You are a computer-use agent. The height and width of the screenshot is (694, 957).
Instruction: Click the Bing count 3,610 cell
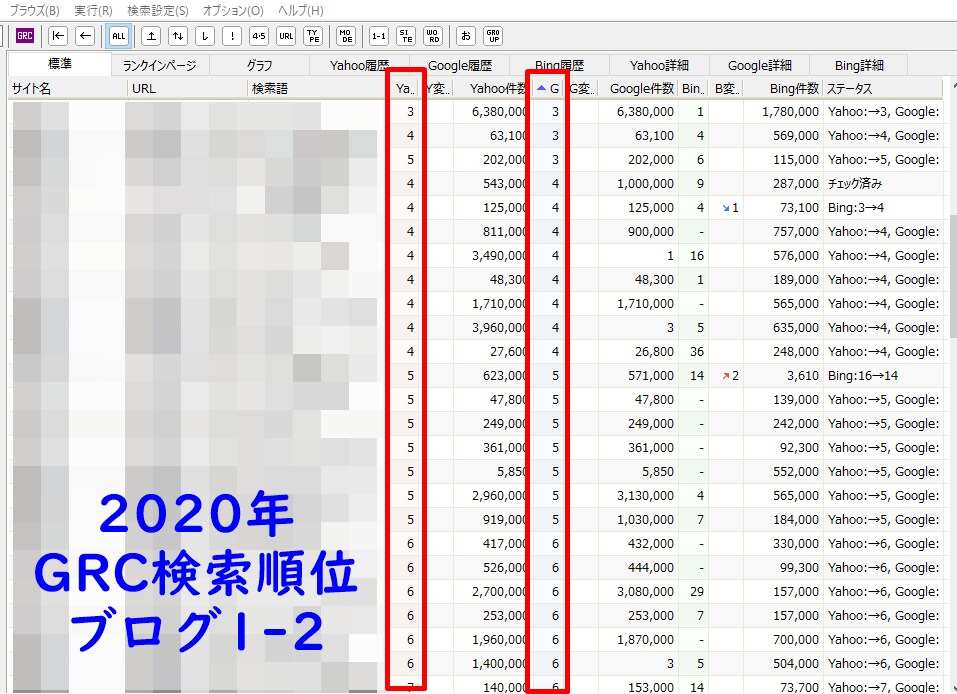pos(783,375)
